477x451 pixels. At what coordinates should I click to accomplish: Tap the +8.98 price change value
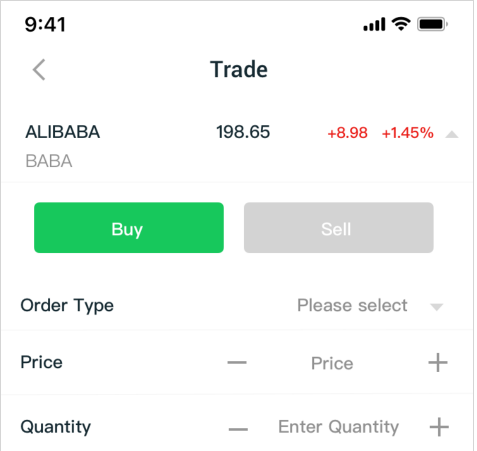click(347, 133)
